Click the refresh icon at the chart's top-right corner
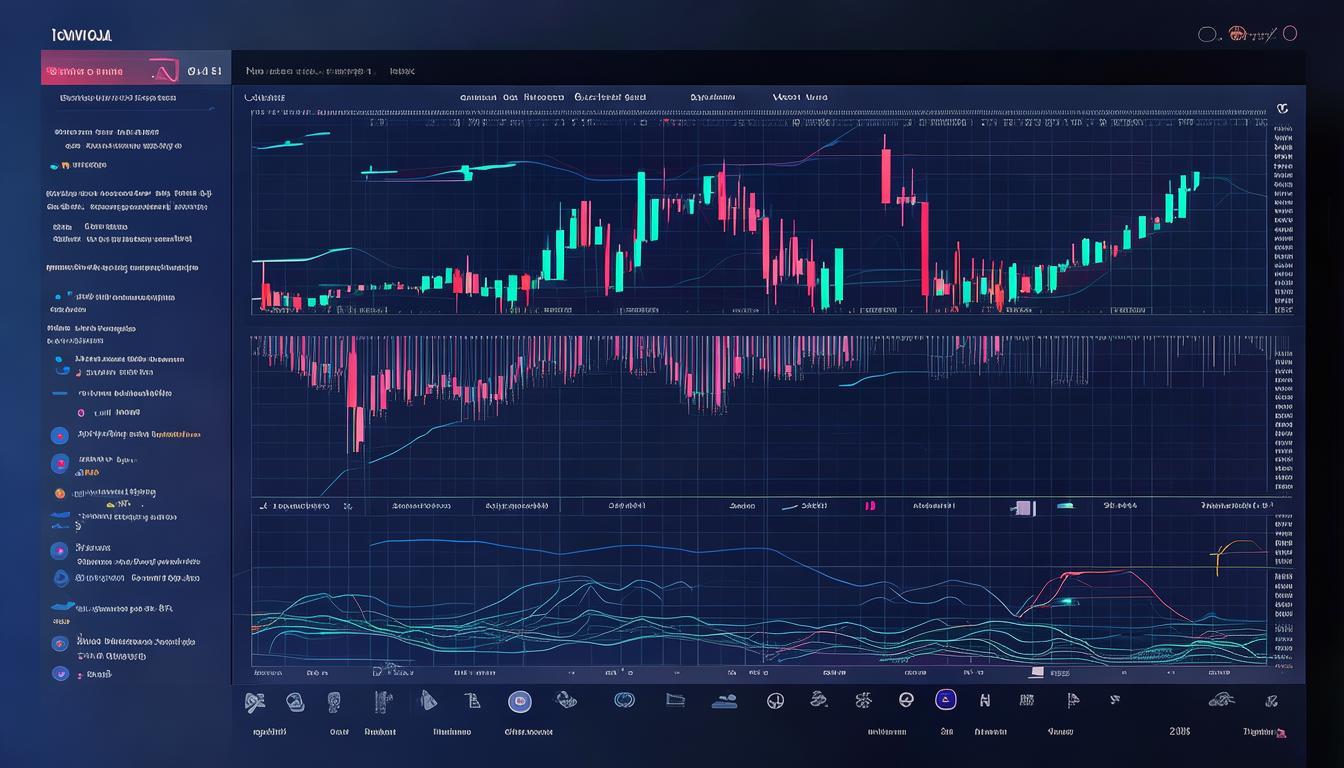This screenshot has height=768, width=1344. pyautogui.click(x=1283, y=110)
